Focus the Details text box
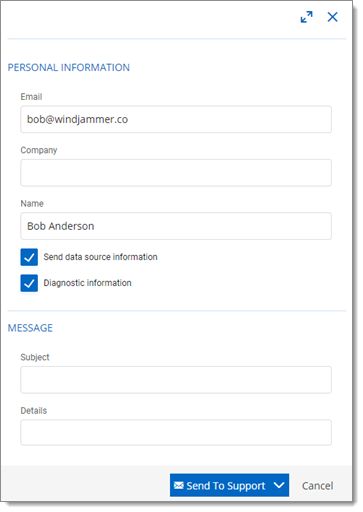 (x=176, y=433)
